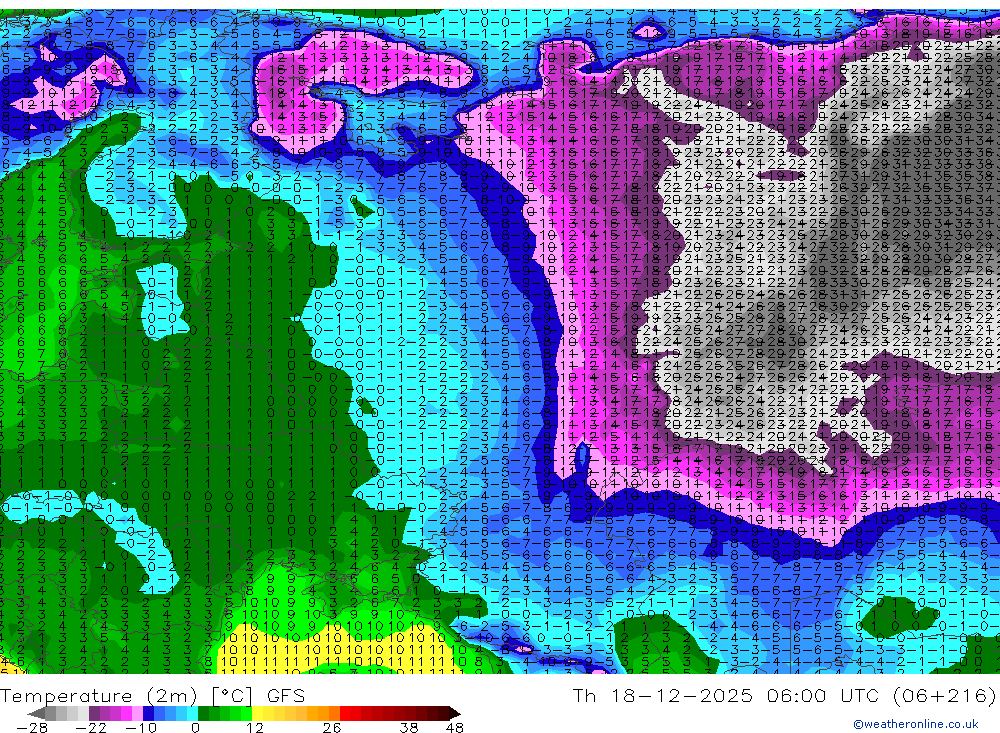Click the 0 legend label

195,727
